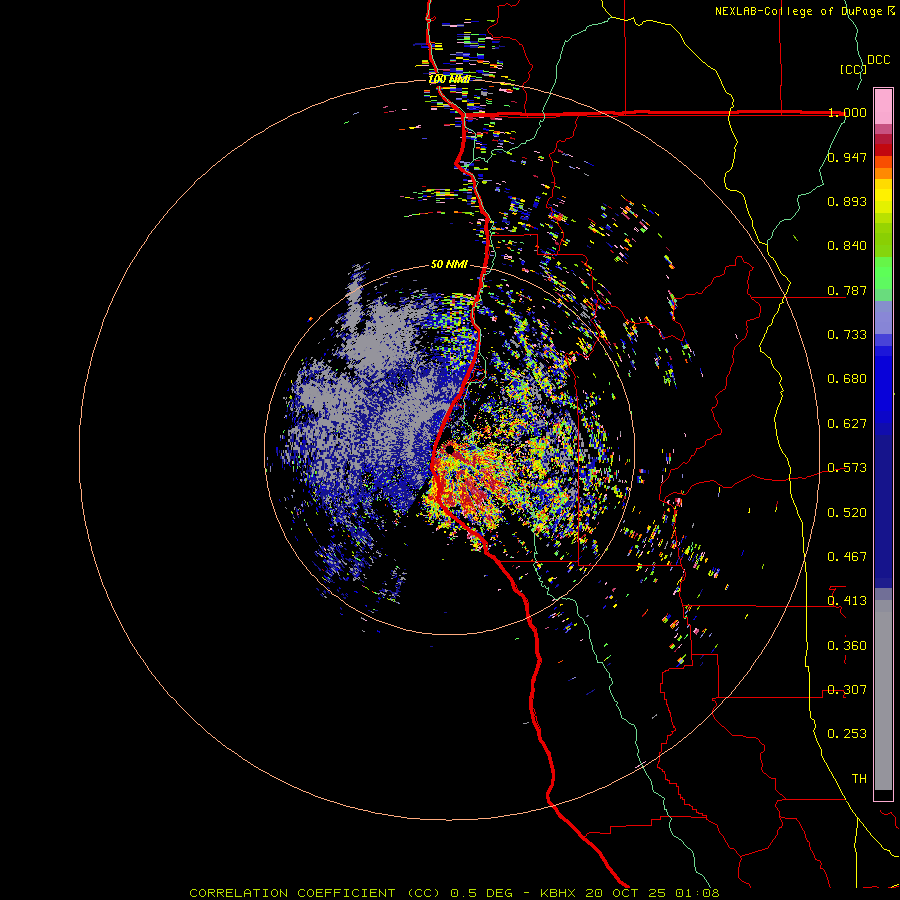900x900 pixels.
Task: Click the [CC] label above the color bar
Action: [852, 69]
